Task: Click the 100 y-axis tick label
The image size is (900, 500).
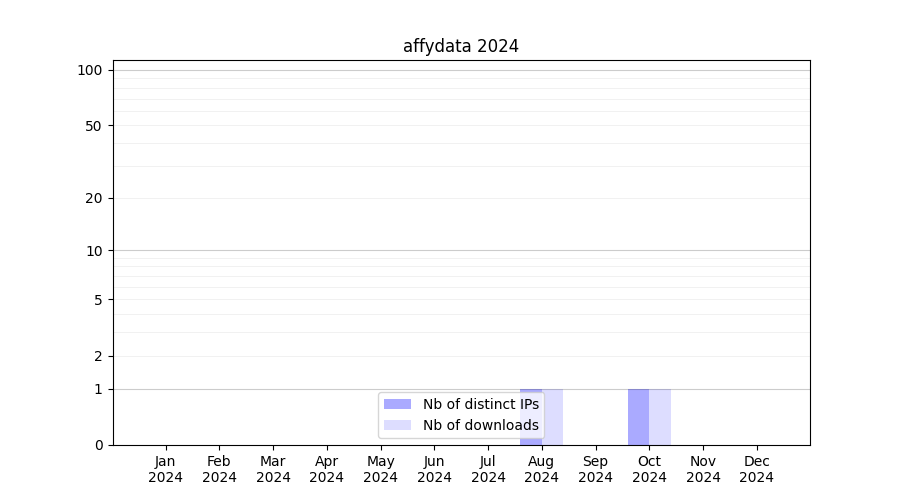Action: coord(90,70)
